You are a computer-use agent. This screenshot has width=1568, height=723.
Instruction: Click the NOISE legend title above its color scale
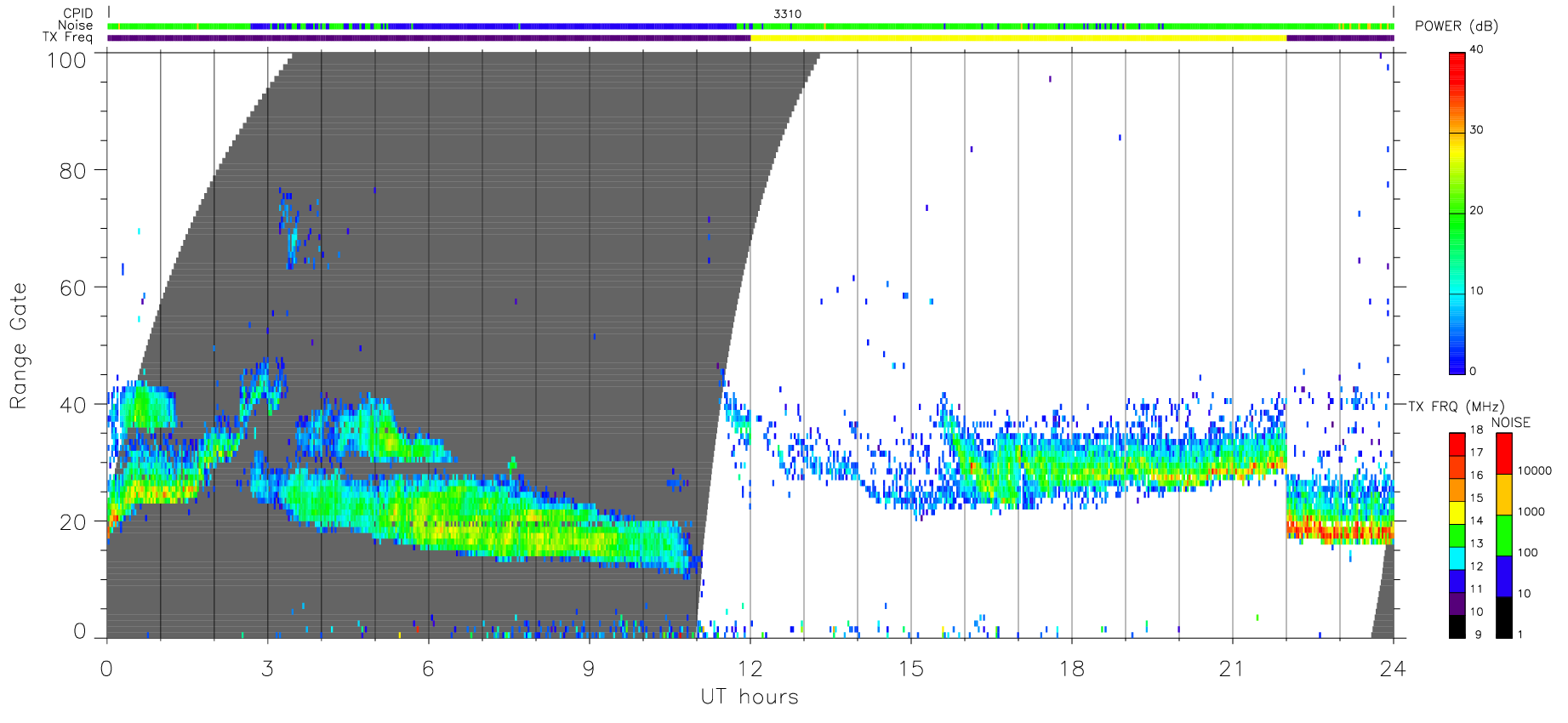click(1511, 423)
